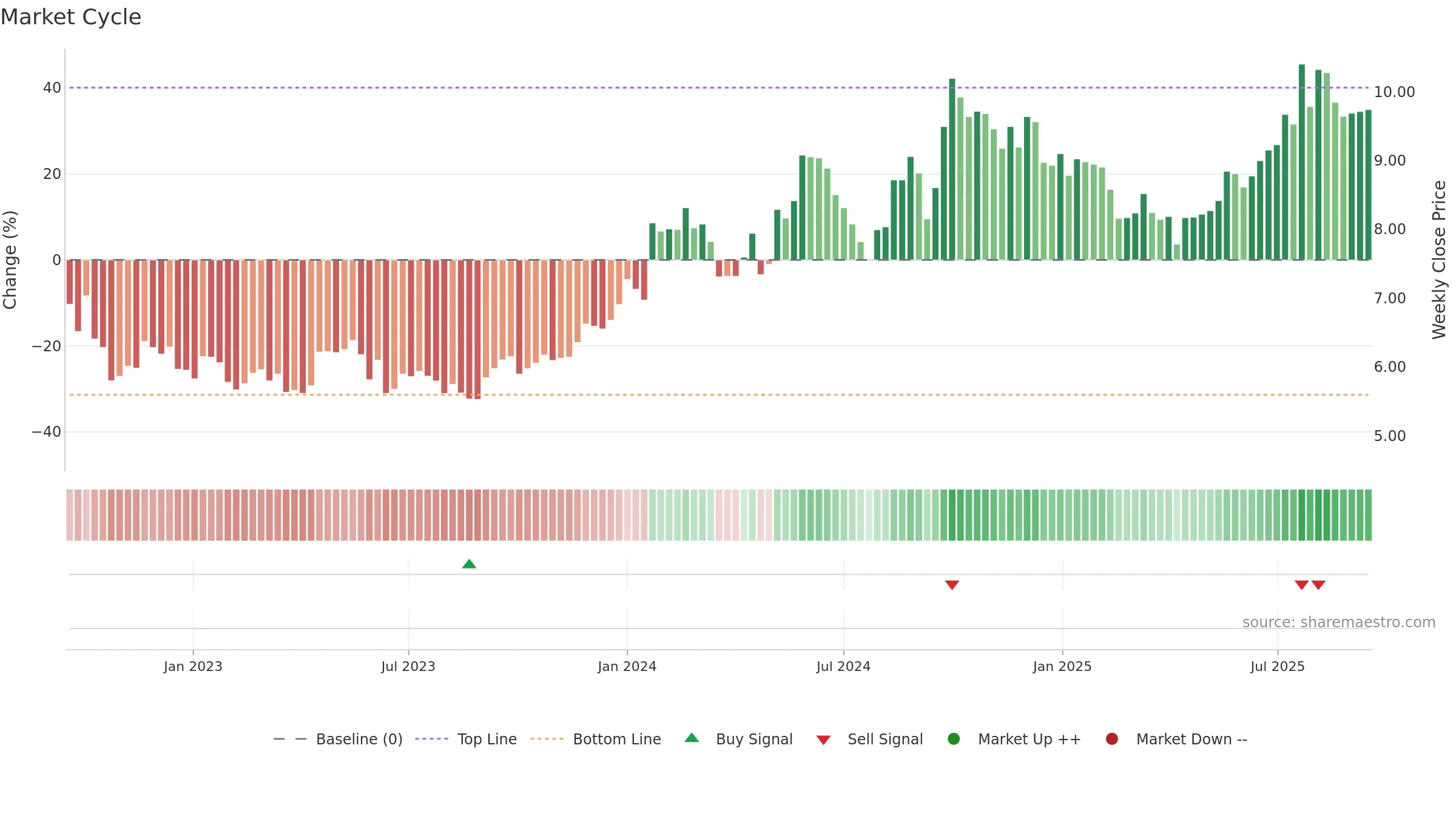Toggle the Sell Signal legend entry
1456x819 pixels.
click(869, 739)
